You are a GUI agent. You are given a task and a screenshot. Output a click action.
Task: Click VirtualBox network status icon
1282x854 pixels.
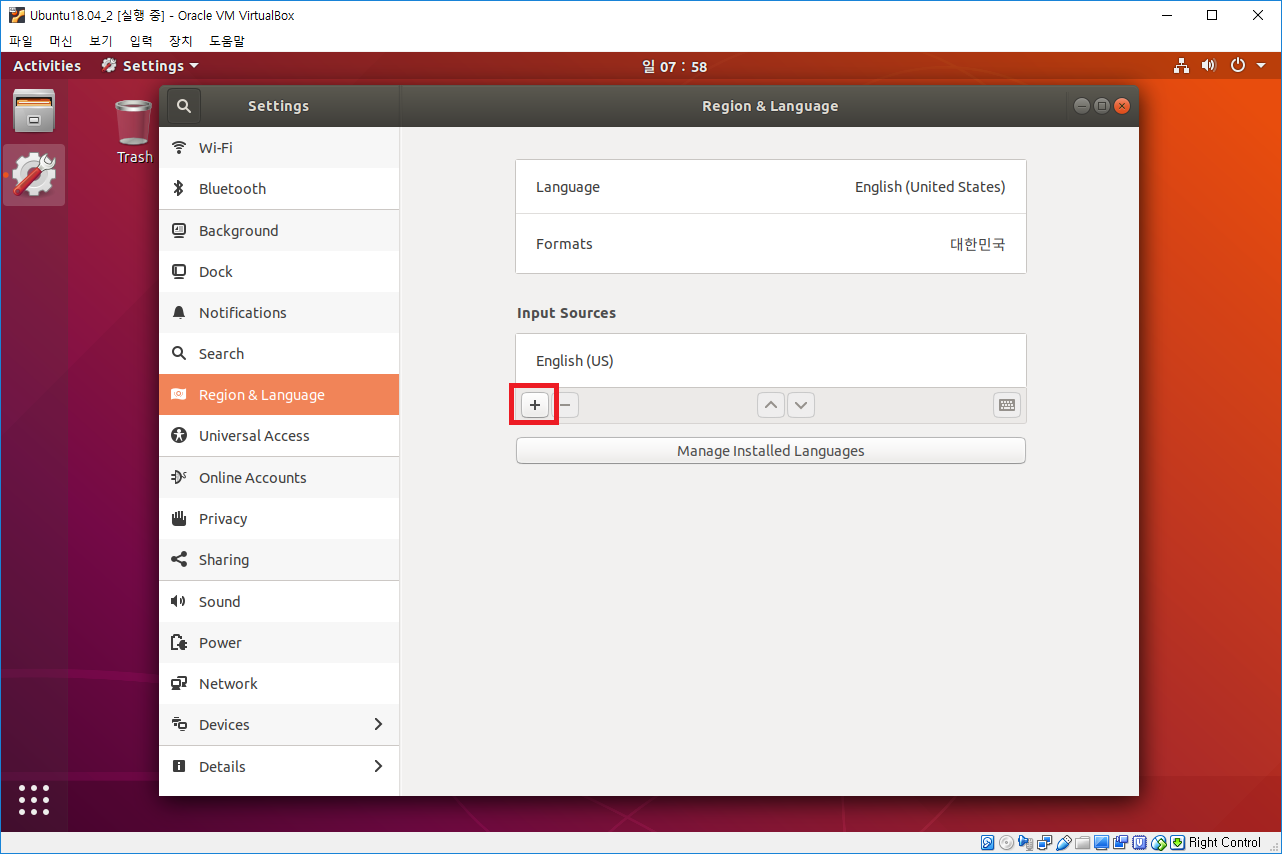[1044, 843]
